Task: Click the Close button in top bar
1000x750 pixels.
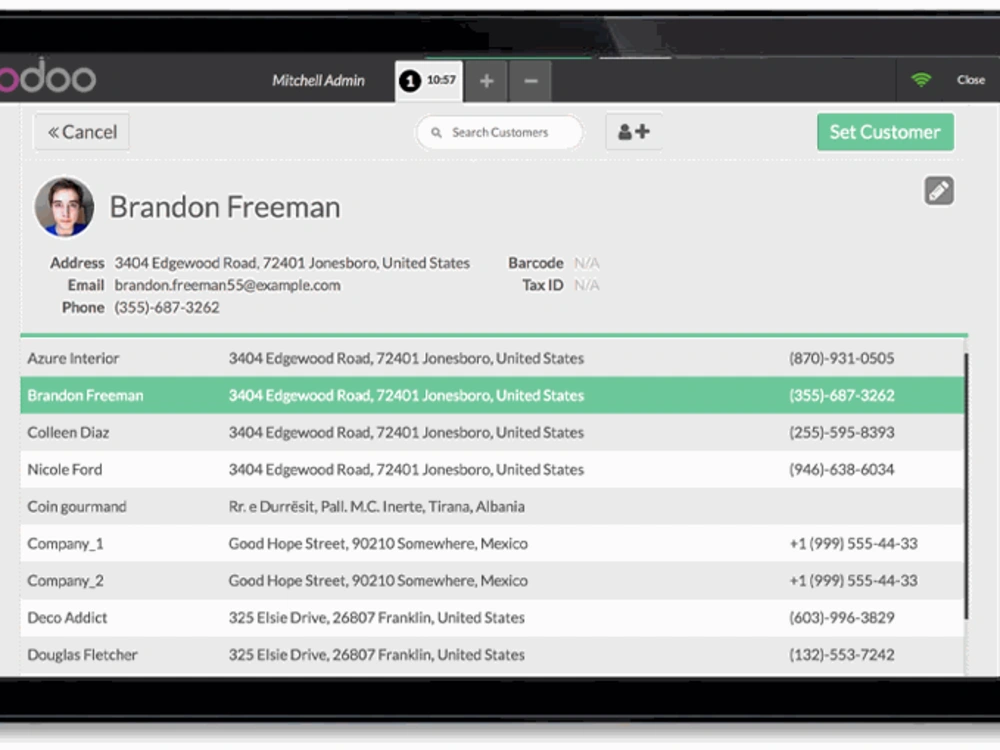Action: pos(971,80)
